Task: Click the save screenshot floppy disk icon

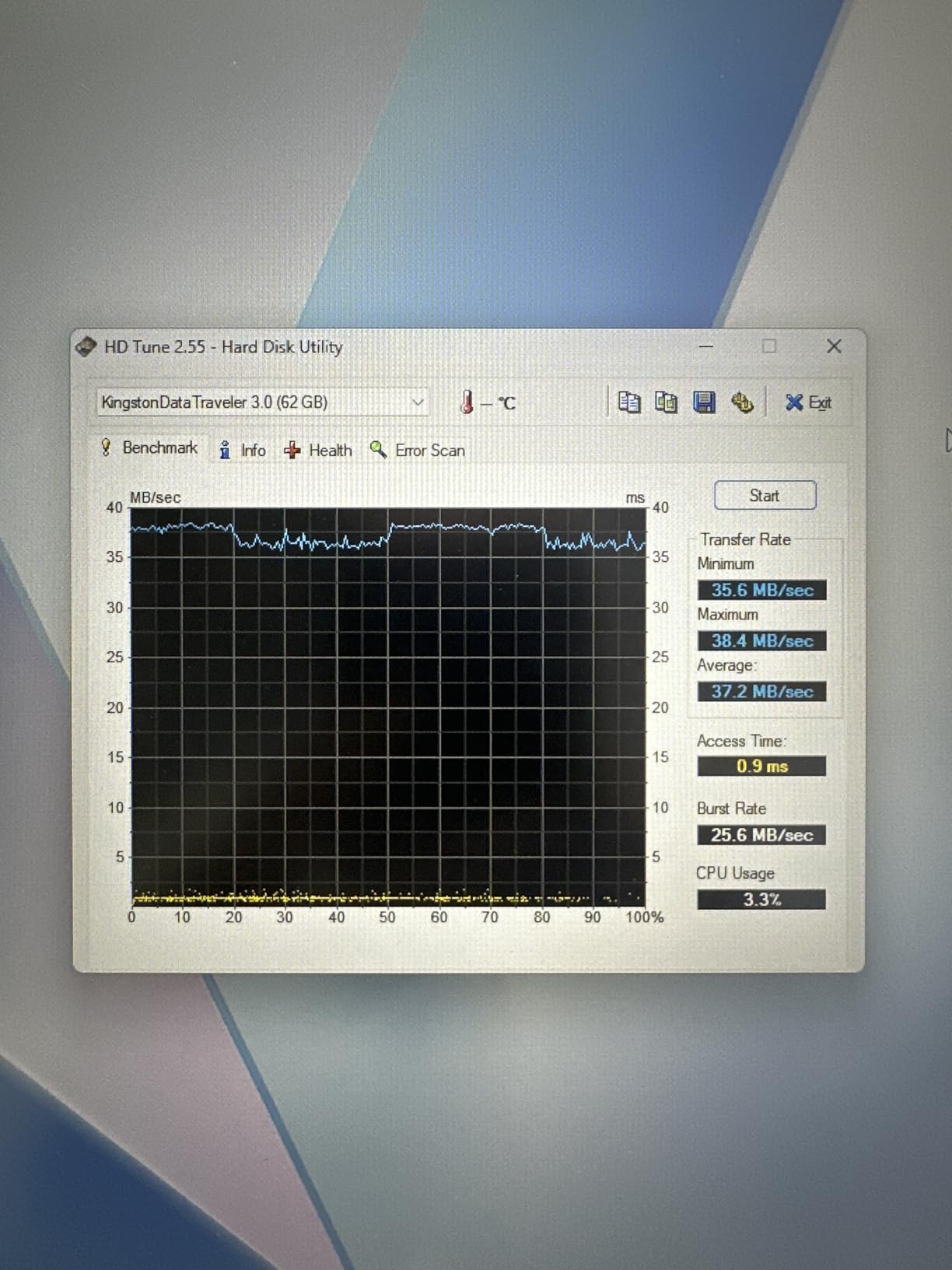Action: click(704, 402)
